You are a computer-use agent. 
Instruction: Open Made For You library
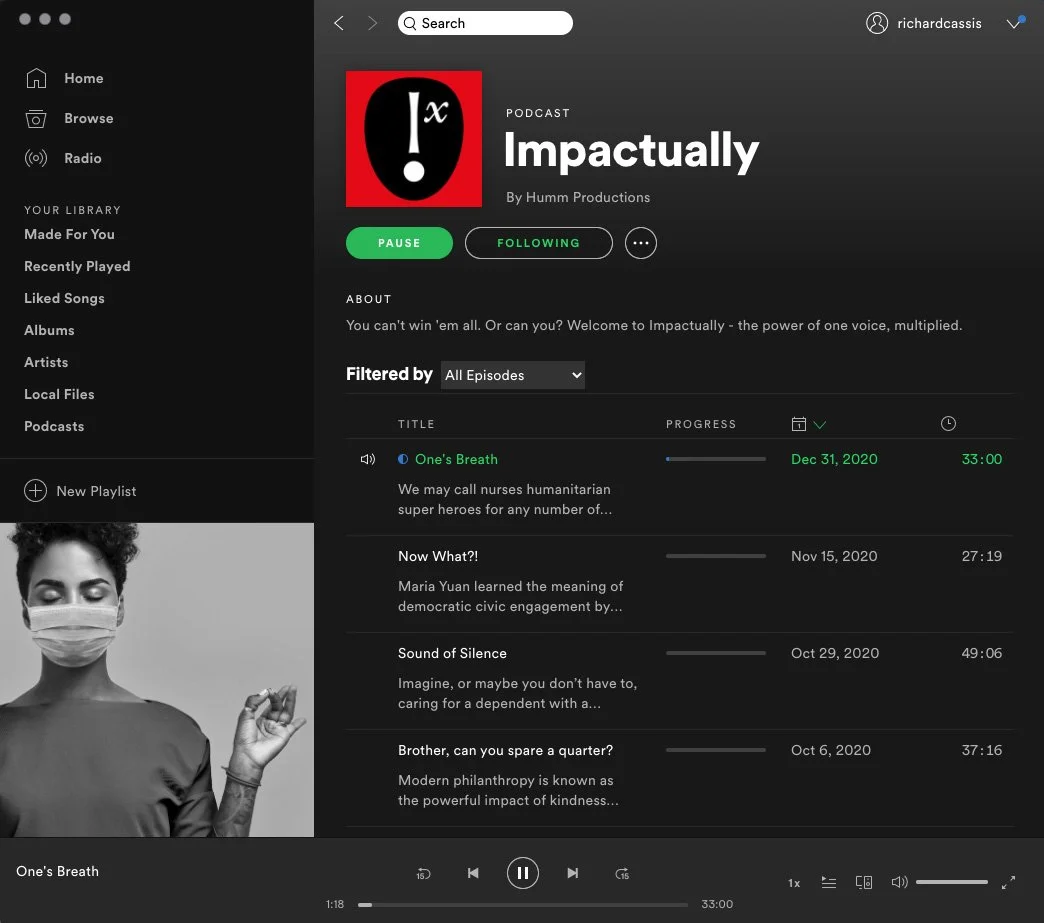[69, 234]
